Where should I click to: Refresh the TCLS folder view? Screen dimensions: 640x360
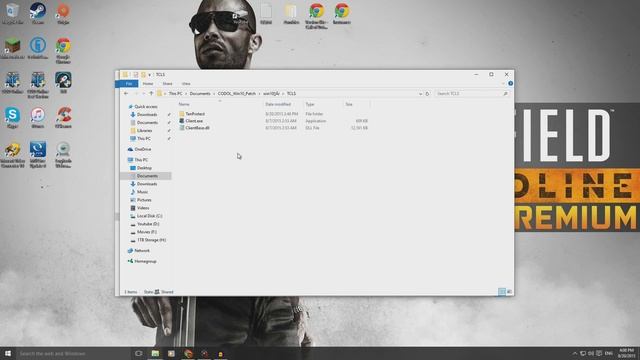427,93
